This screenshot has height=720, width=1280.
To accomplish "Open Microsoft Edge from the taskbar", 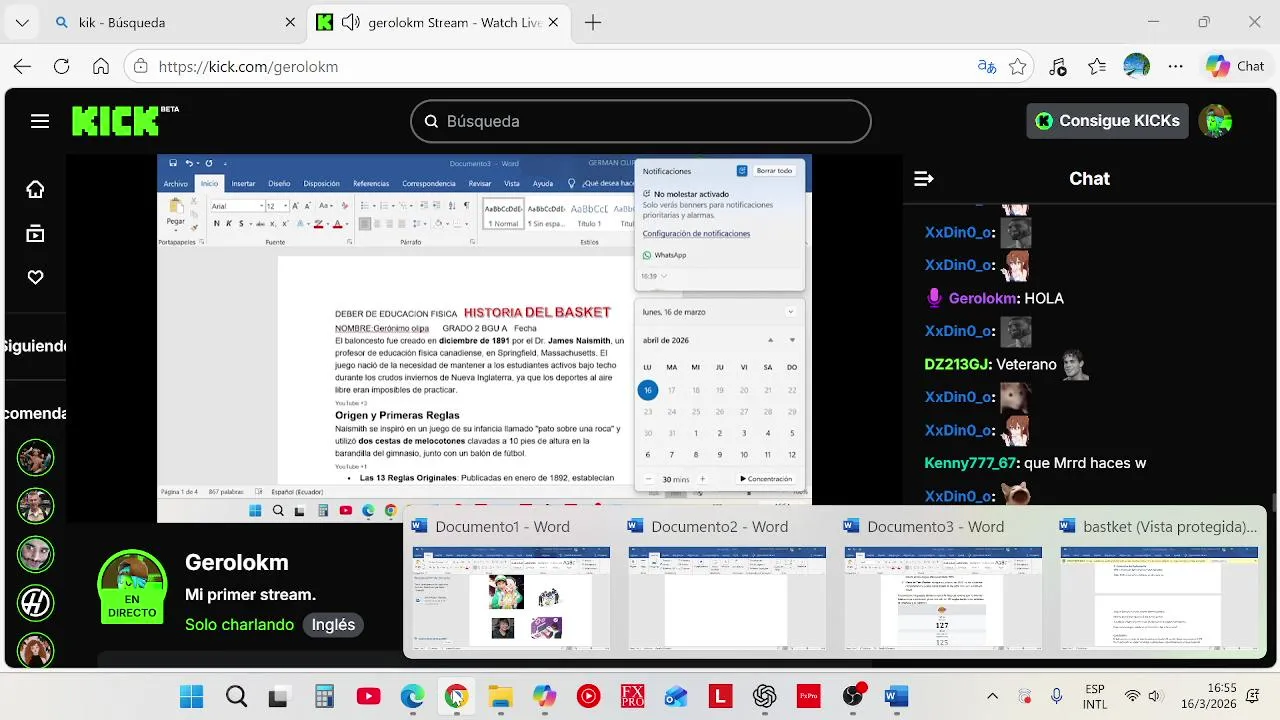I will coord(412,696).
